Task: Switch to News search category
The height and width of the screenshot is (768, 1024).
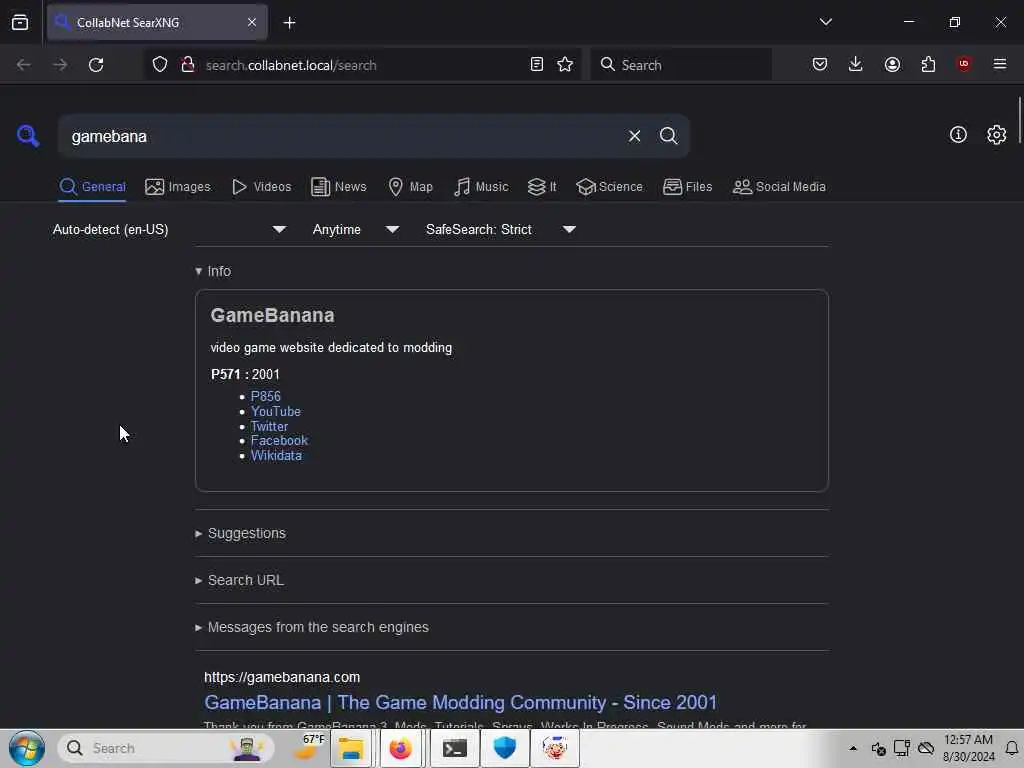Action: click(339, 187)
